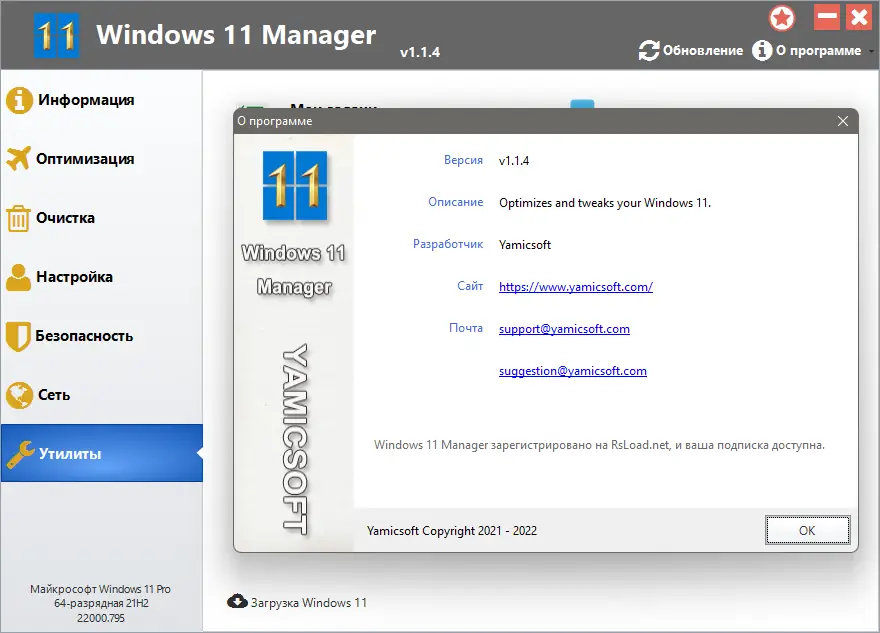Expand the arrow next to О программе
The height and width of the screenshot is (633, 880).
pyautogui.click(x=870, y=50)
